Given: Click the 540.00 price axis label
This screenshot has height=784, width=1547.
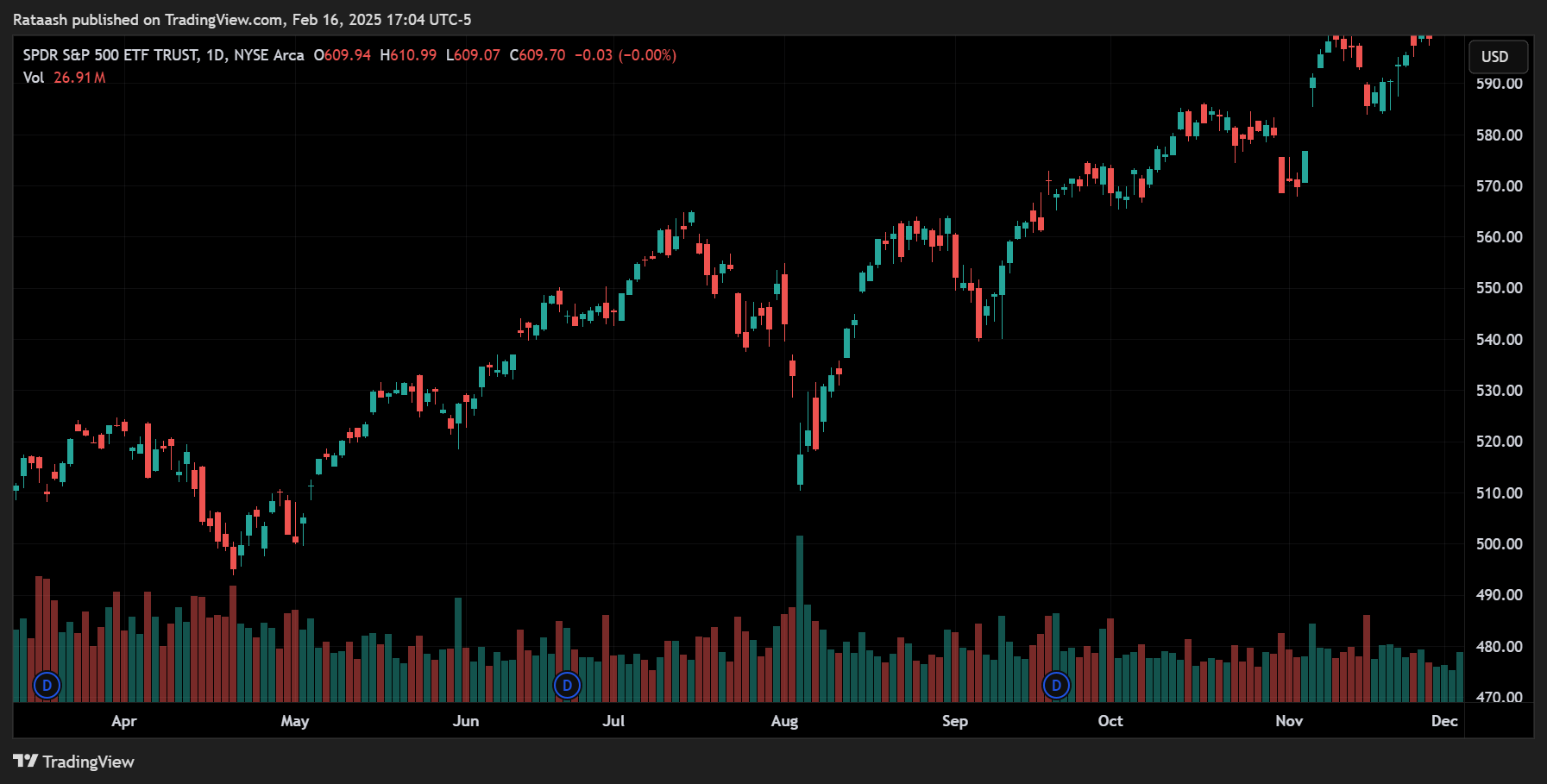Looking at the screenshot, I should point(1499,340).
